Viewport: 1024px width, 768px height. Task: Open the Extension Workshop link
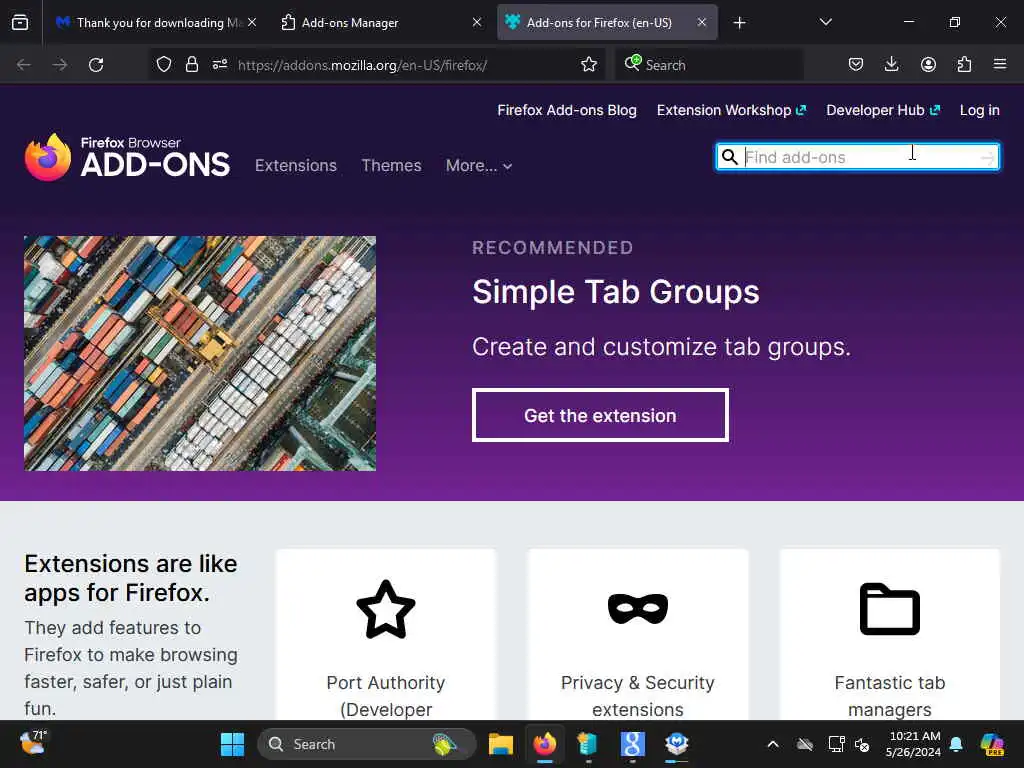(731, 110)
